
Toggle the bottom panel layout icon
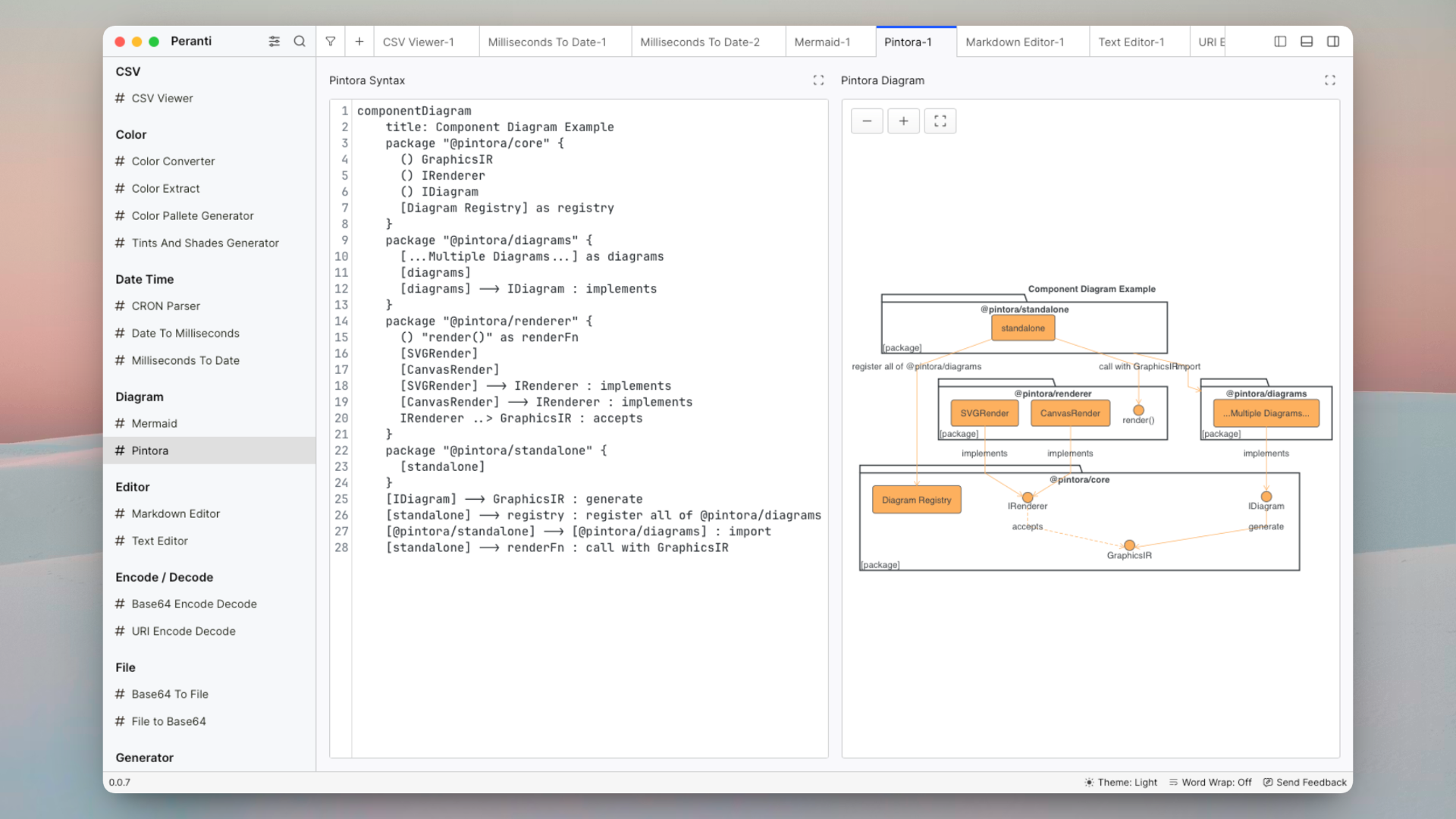tap(1307, 42)
